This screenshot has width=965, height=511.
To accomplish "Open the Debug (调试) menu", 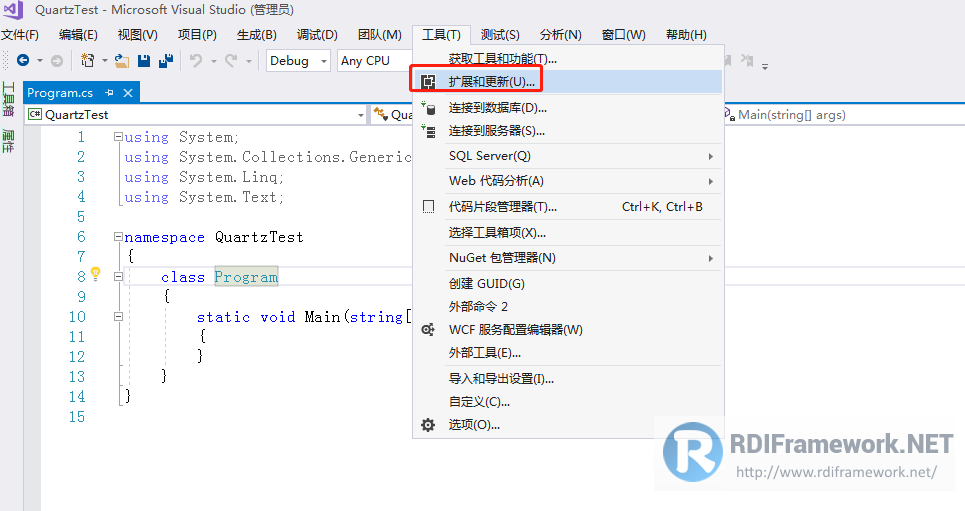I will click(317, 35).
